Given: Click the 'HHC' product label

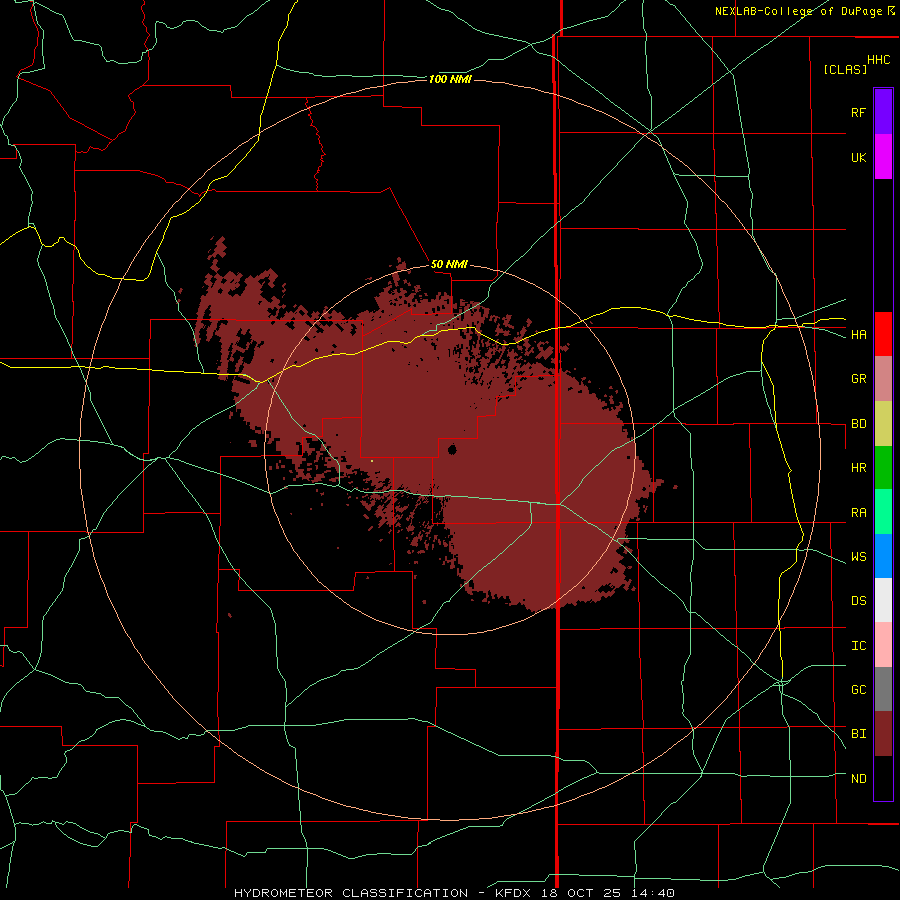Looking at the screenshot, I should coord(878,60).
